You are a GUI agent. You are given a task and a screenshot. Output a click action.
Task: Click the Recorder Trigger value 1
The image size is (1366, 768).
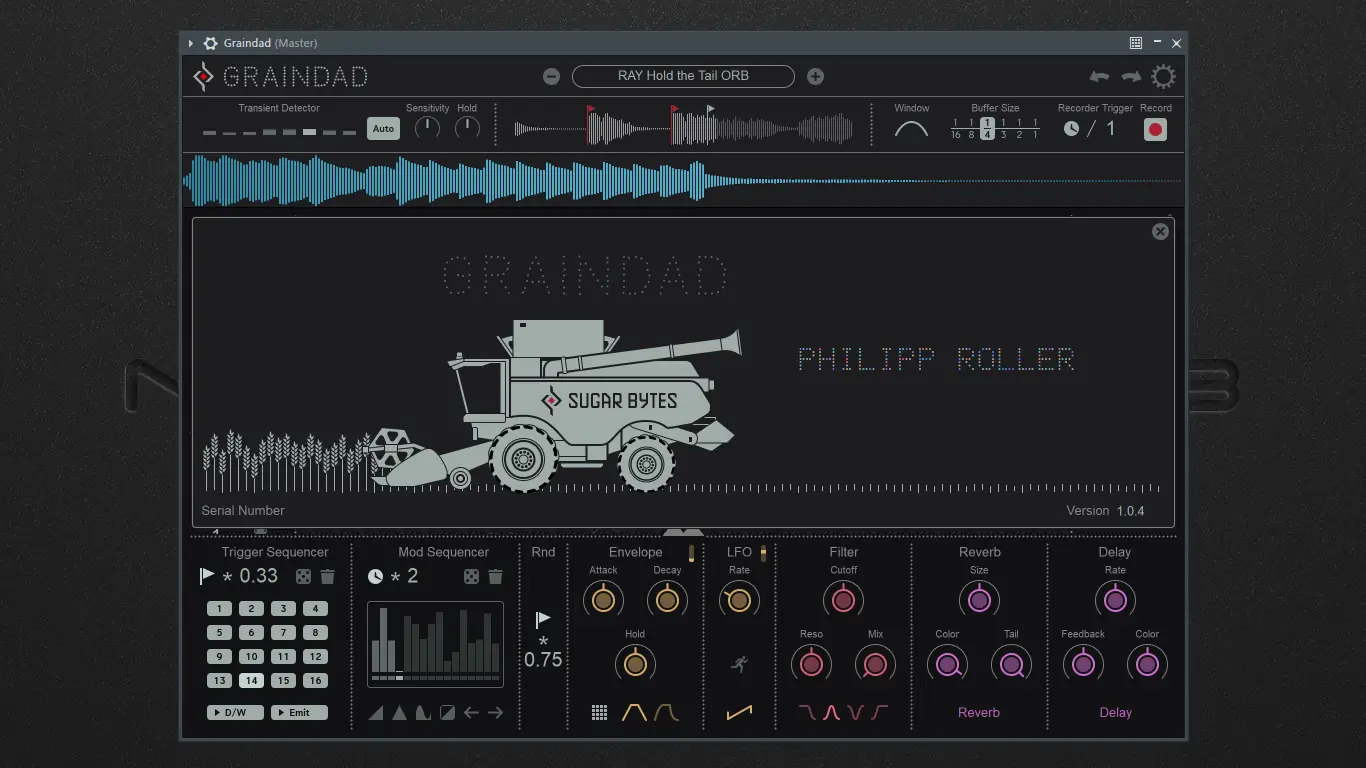[1110, 129]
